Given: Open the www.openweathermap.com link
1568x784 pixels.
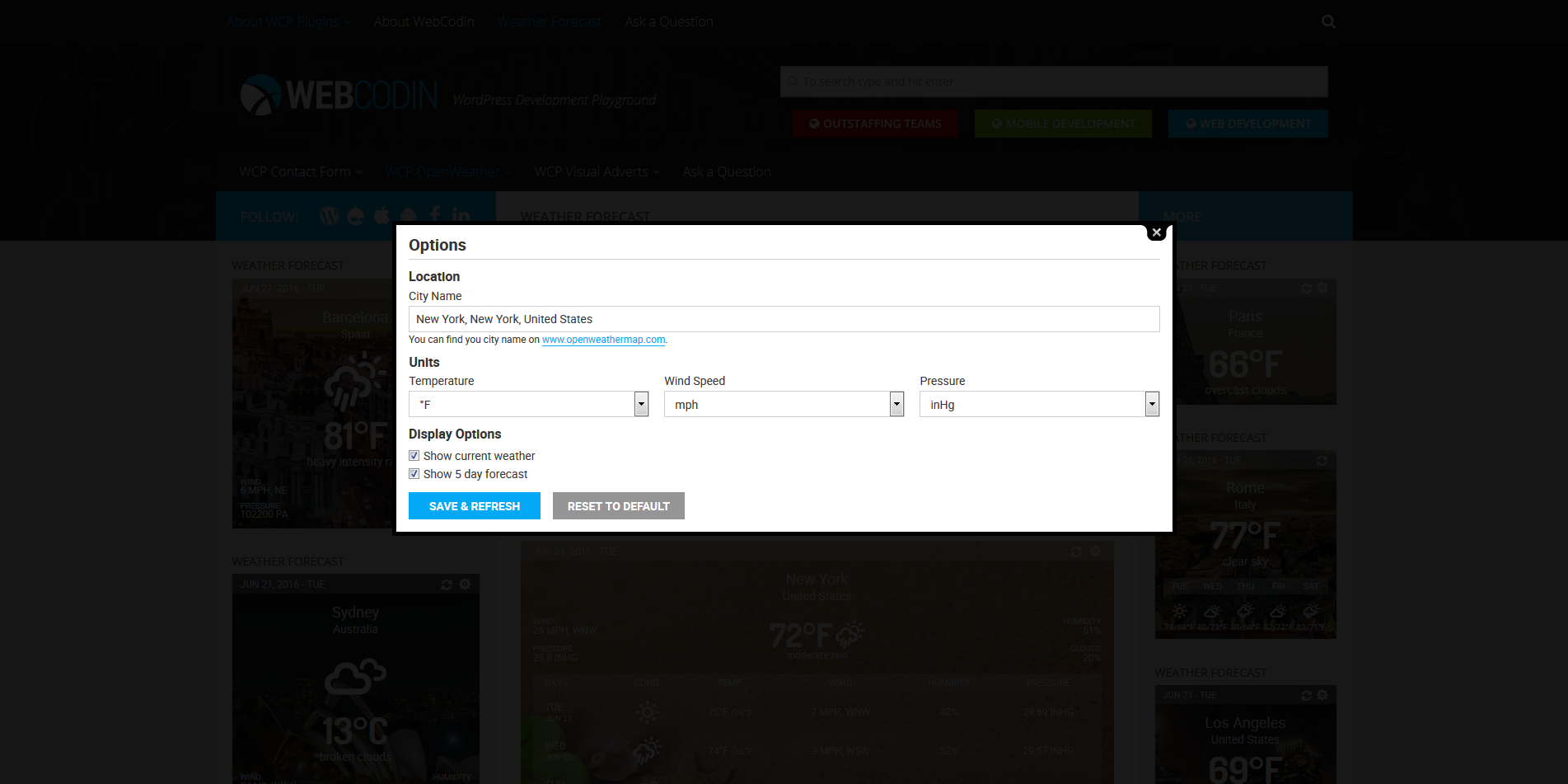Looking at the screenshot, I should click(603, 340).
